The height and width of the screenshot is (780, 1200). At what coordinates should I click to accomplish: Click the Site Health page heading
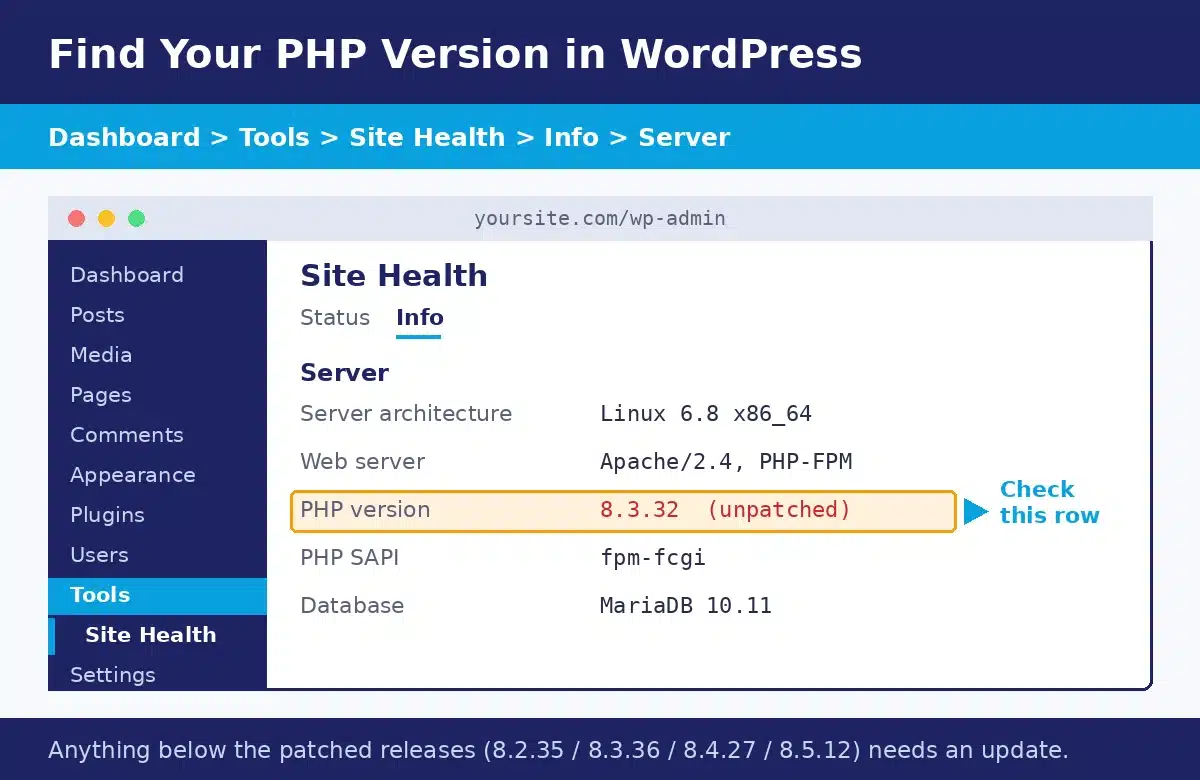394,276
